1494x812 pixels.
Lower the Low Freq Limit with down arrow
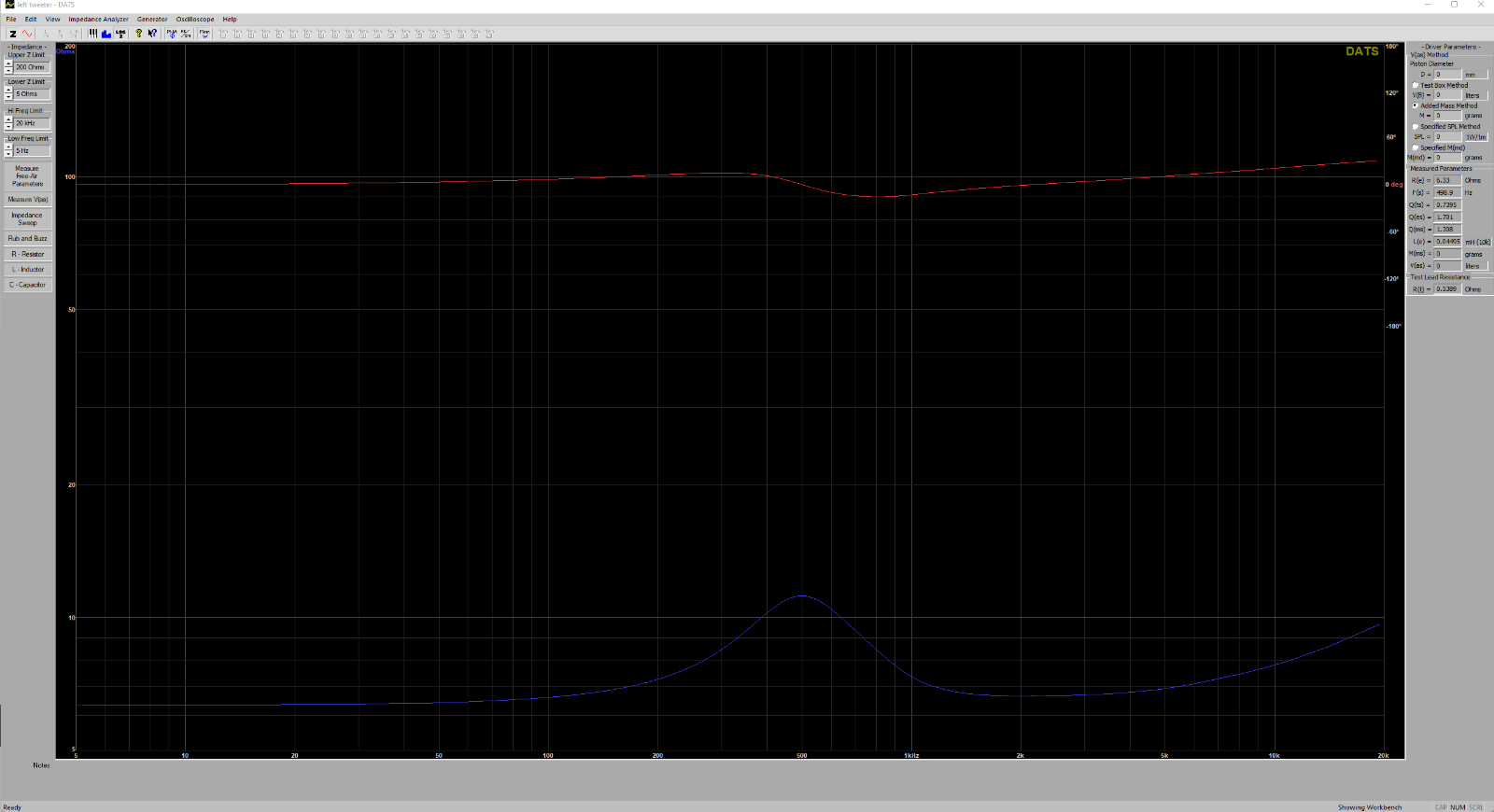point(8,154)
